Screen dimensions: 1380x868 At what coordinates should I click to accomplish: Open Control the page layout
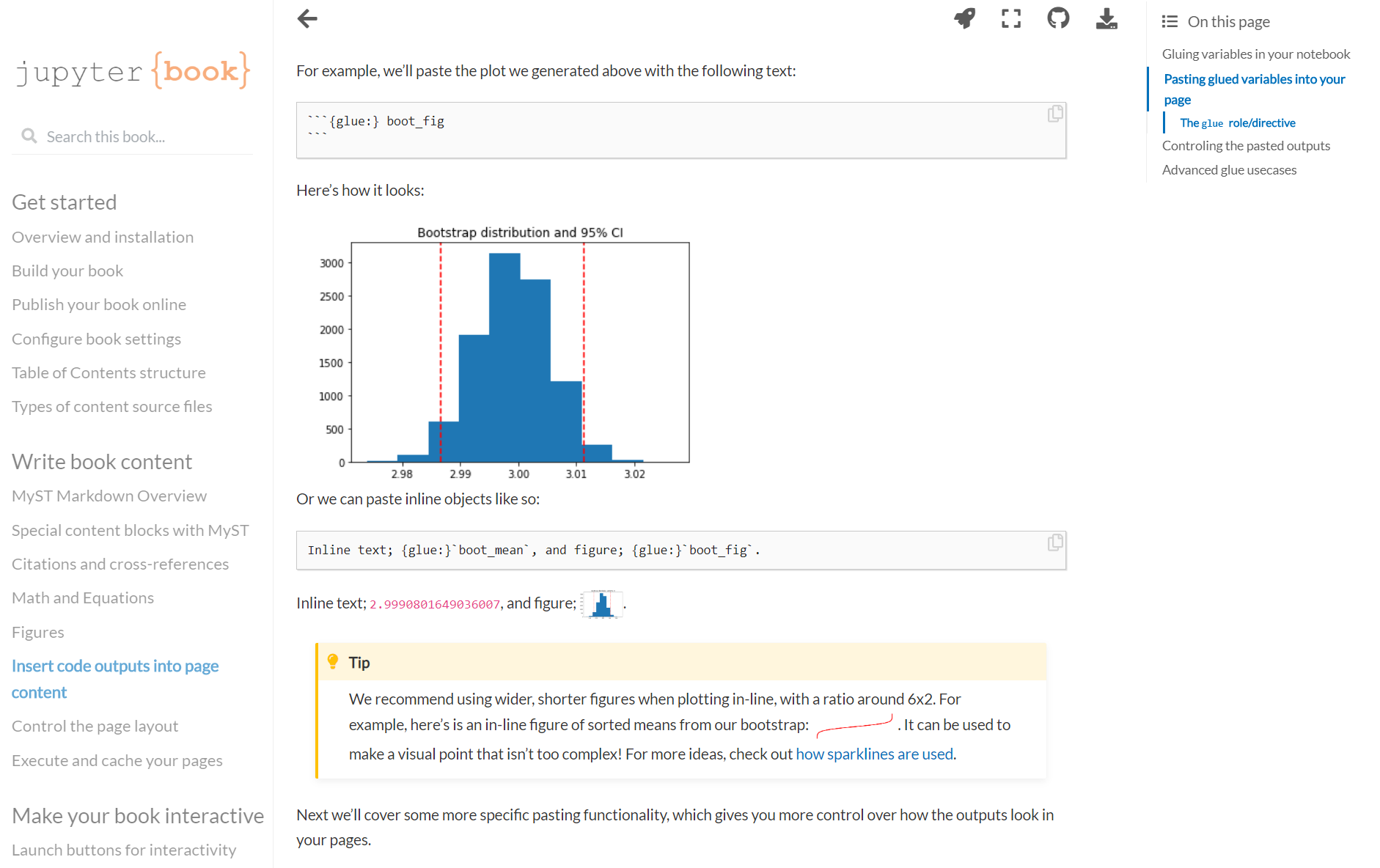(x=95, y=726)
